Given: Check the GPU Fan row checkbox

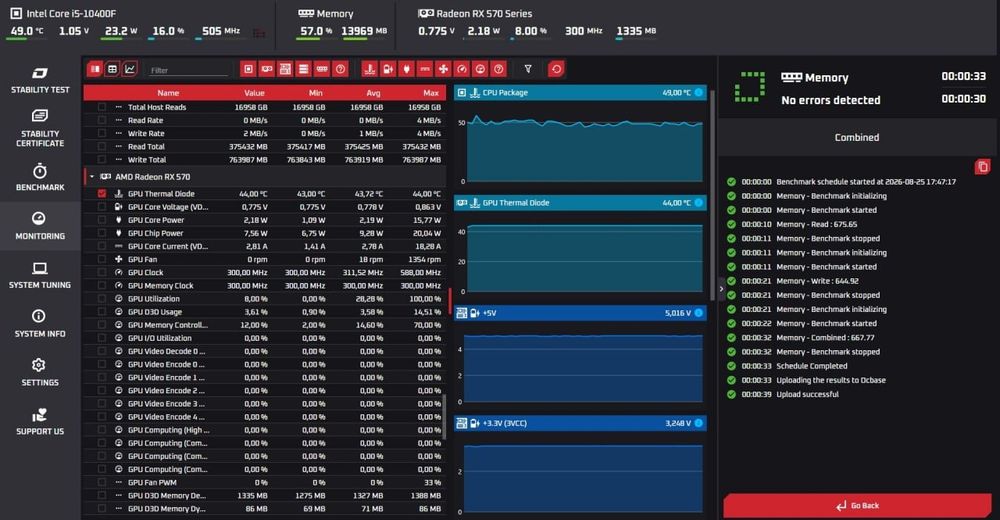Looking at the screenshot, I should coord(102,259).
